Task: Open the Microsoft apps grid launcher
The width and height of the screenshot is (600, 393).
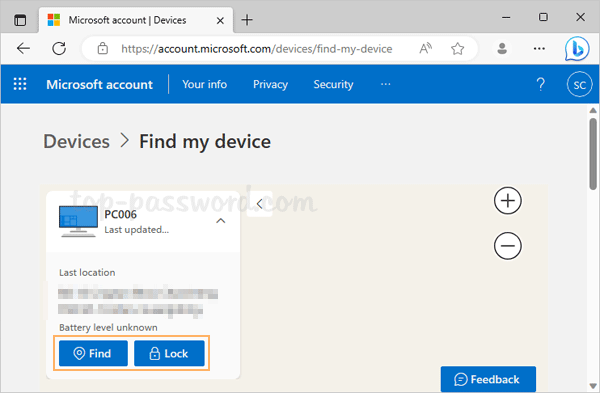Action: pos(20,84)
